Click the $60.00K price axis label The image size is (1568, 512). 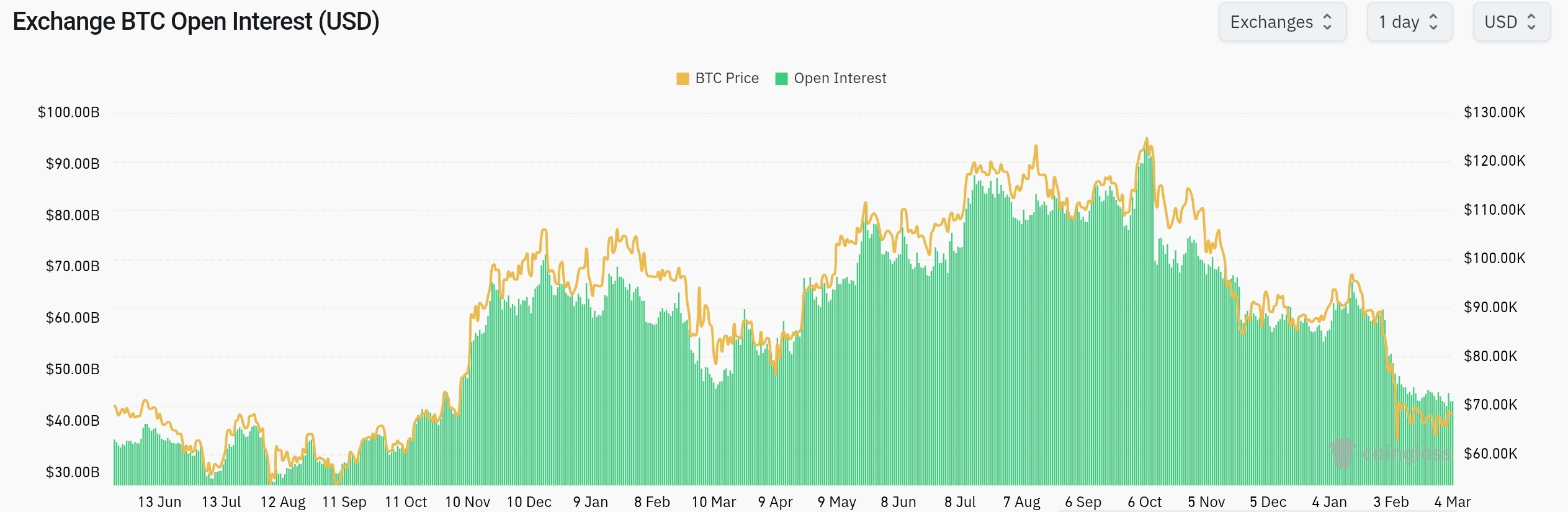tap(1490, 454)
